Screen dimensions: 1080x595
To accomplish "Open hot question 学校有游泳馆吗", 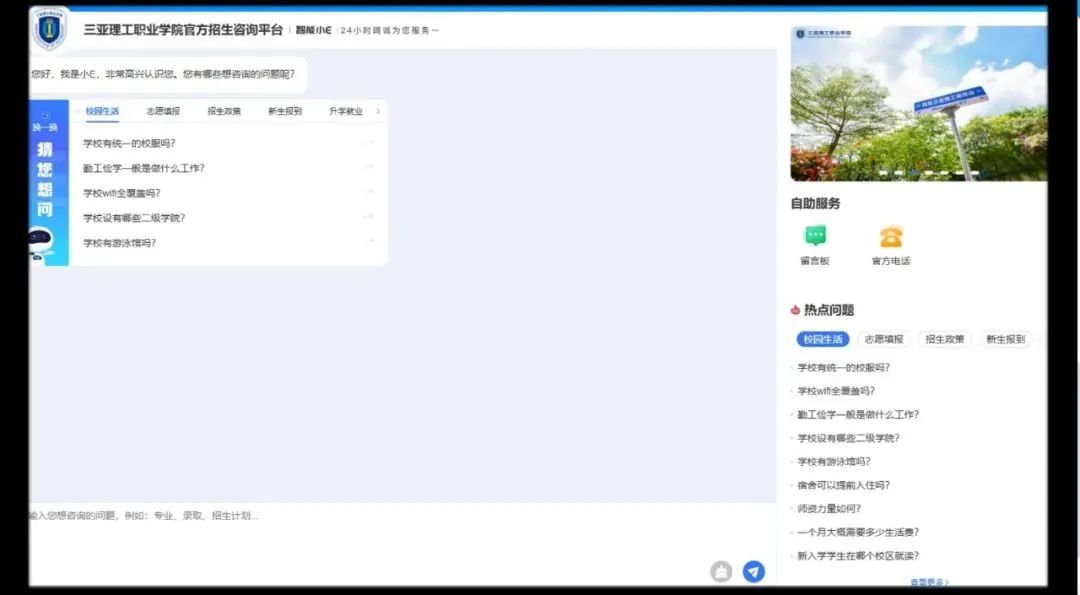I will click(834, 461).
